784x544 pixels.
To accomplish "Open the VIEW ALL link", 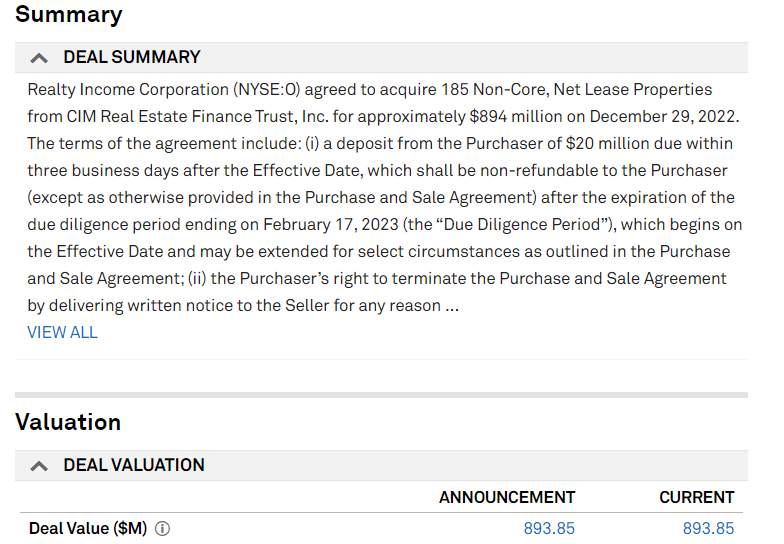I will pyautogui.click(x=62, y=332).
